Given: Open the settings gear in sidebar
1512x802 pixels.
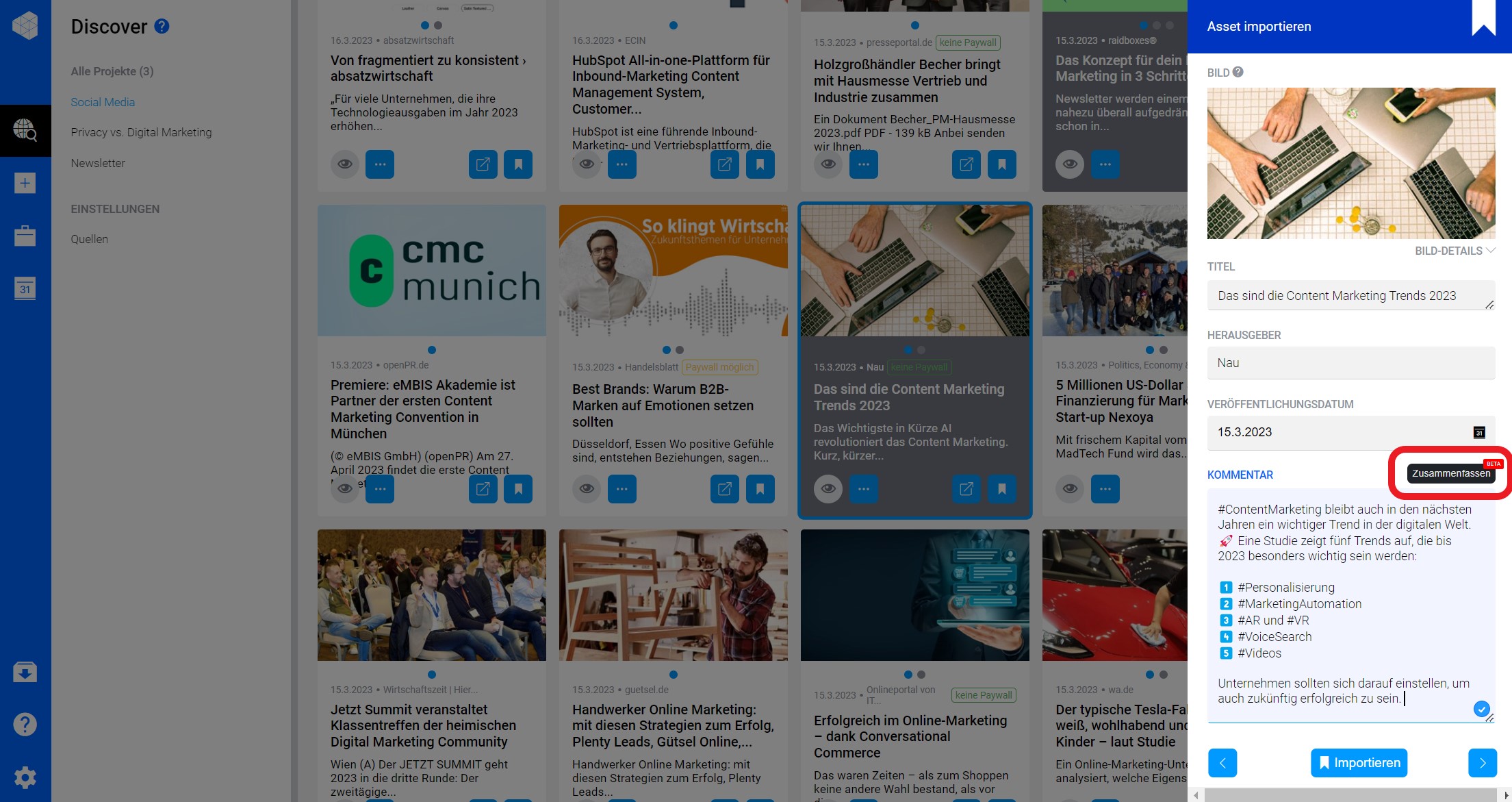Looking at the screenshot, I should (x=25, y=777).
